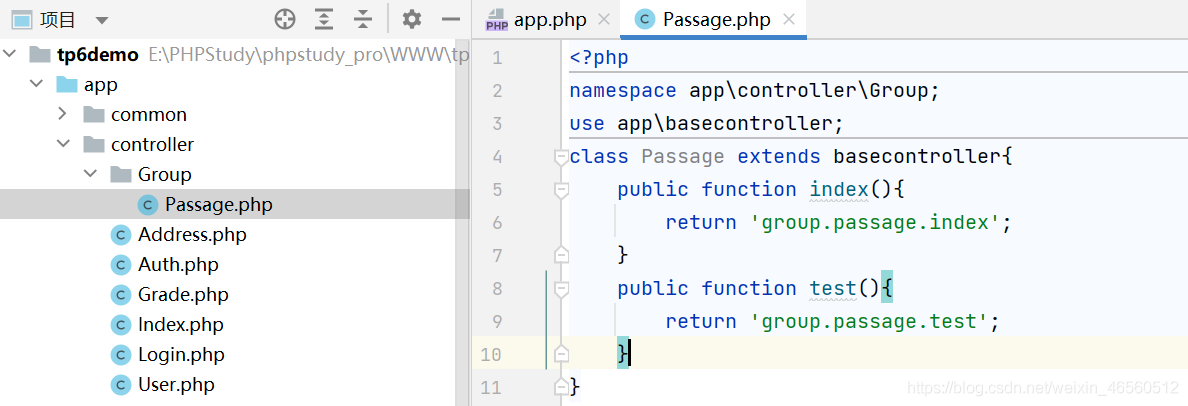Click the class icon beside Auth.php
The image size is (1188, 406).
pos(120,264)
